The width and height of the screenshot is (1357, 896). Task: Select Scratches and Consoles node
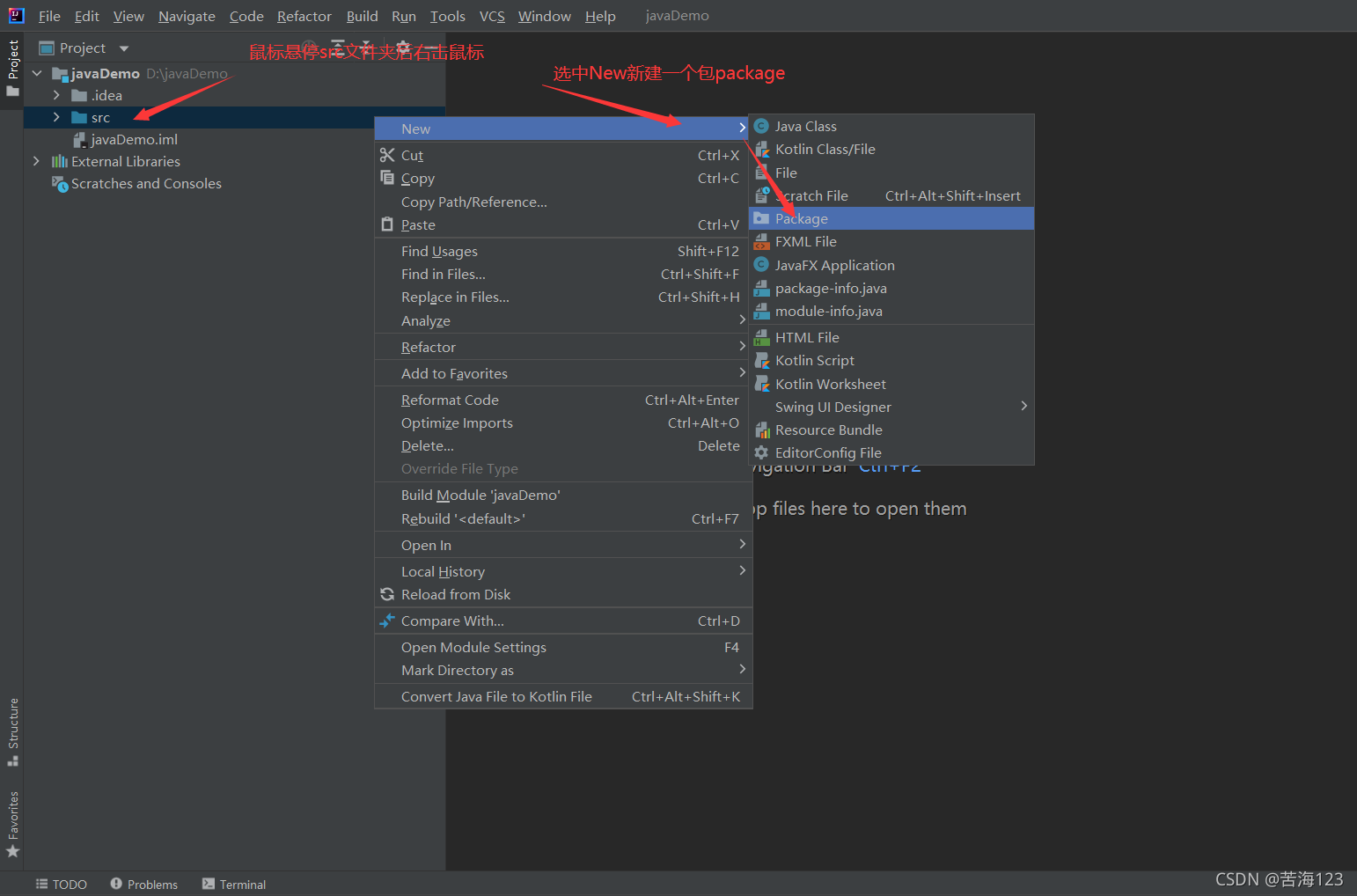(x=146, y=184)
